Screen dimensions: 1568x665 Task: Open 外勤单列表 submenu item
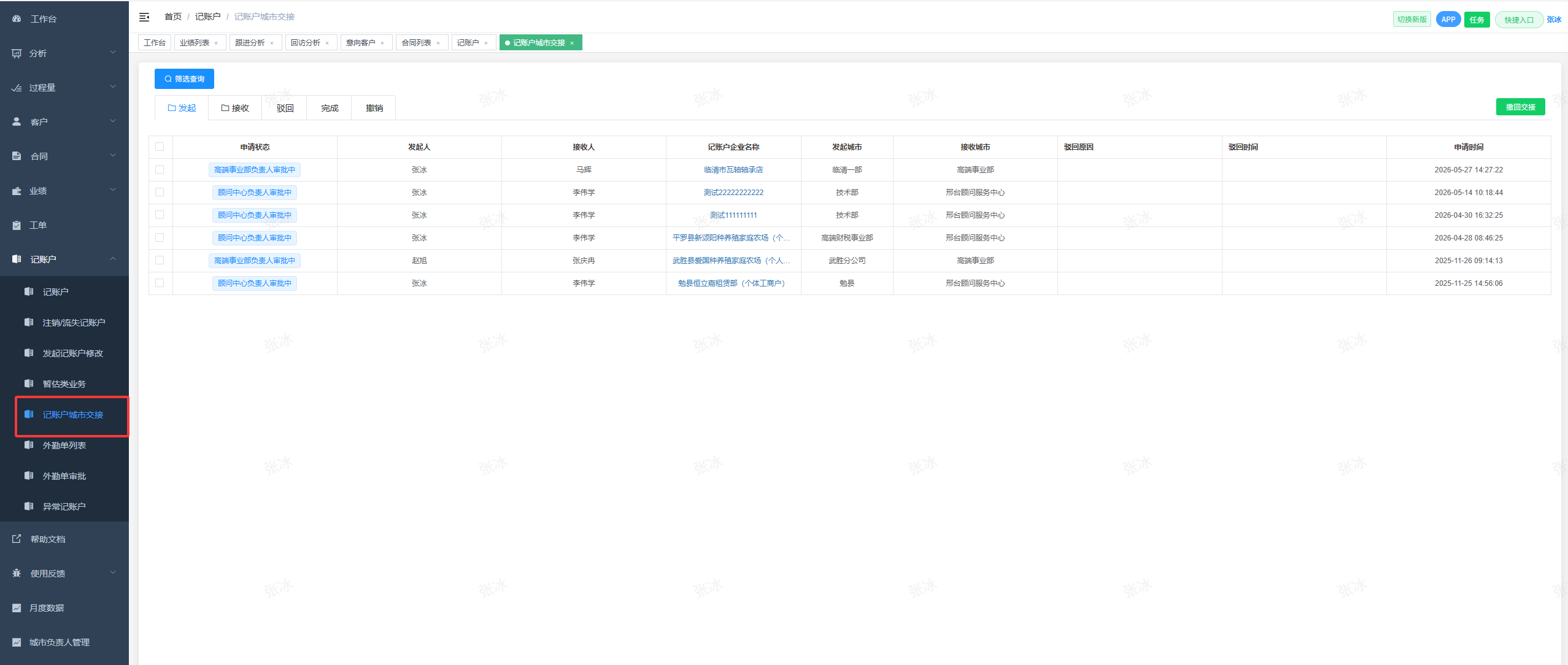(64, 445)
